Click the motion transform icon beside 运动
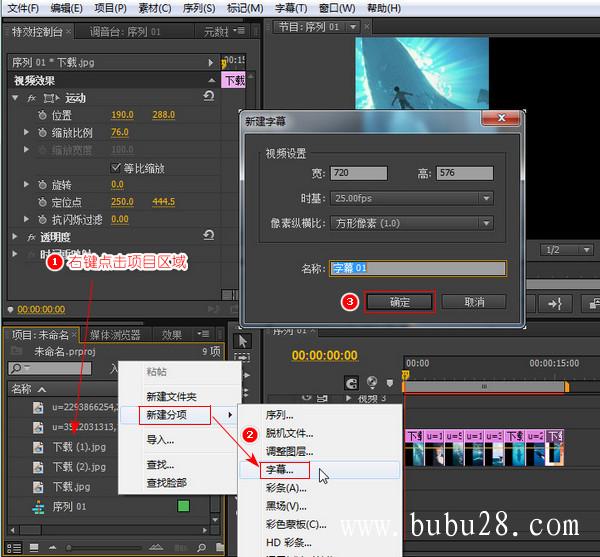This screenshot has width=600, height=557. tap(51, 98)
